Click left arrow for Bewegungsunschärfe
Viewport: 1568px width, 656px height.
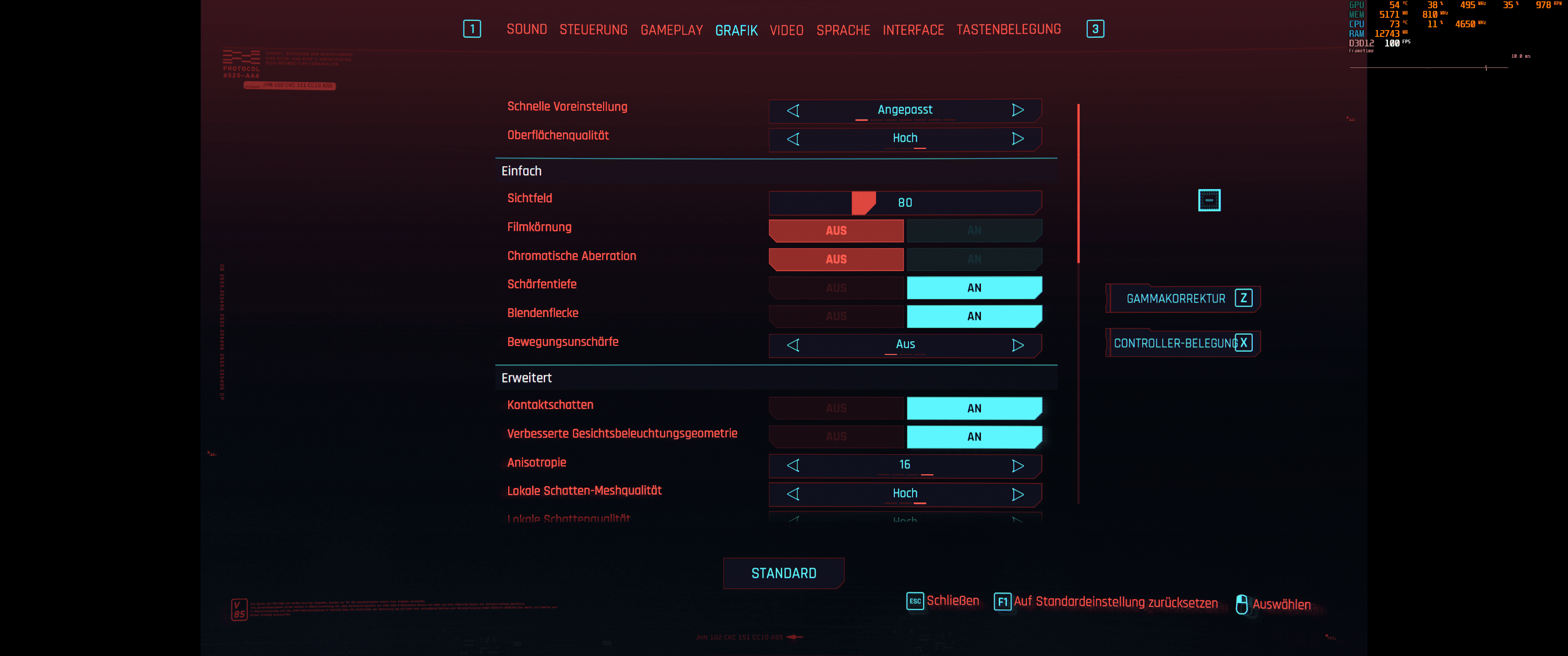(x=793, y=345)
